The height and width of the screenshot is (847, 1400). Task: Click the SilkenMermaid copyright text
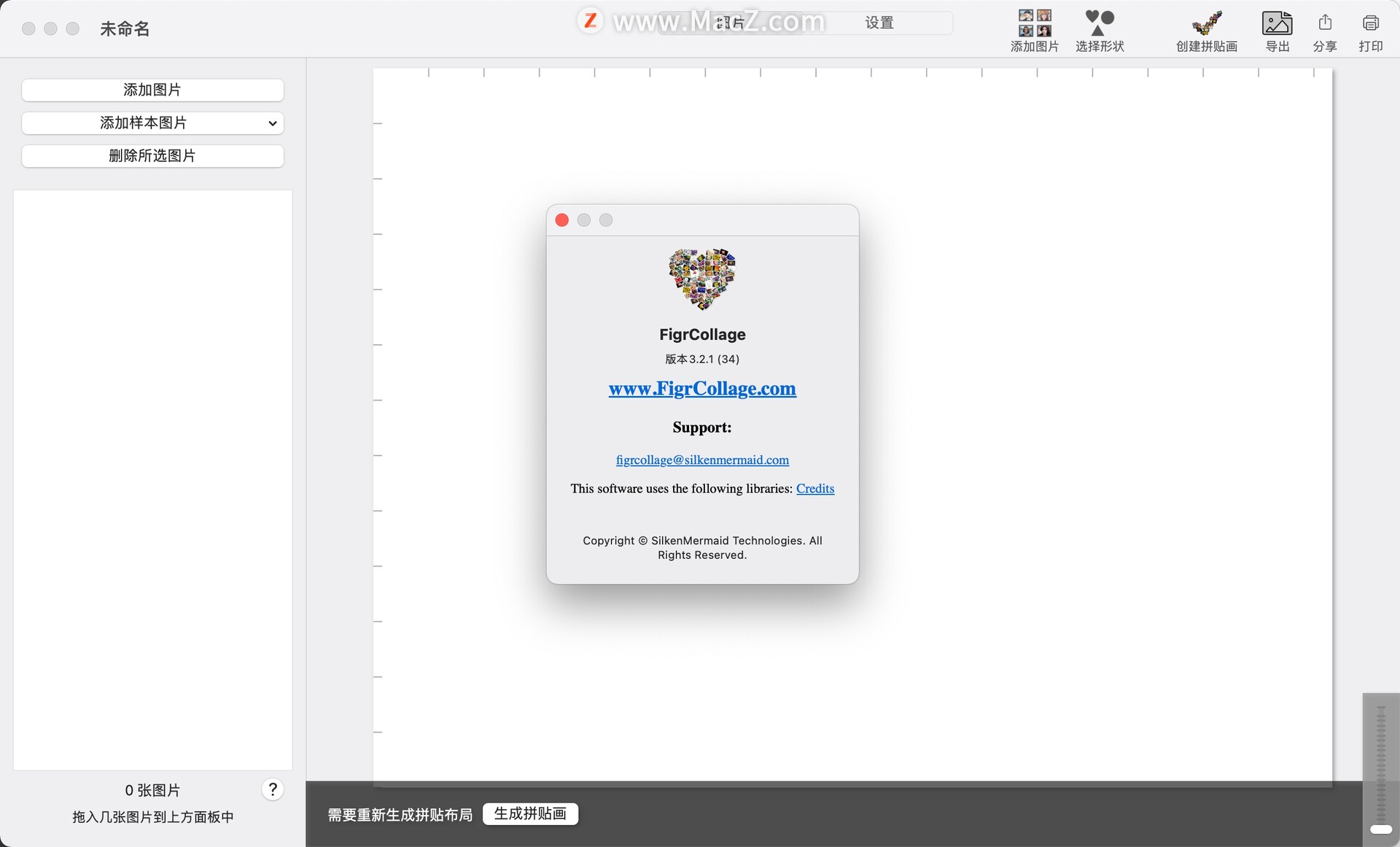click(x=702, y=548)
